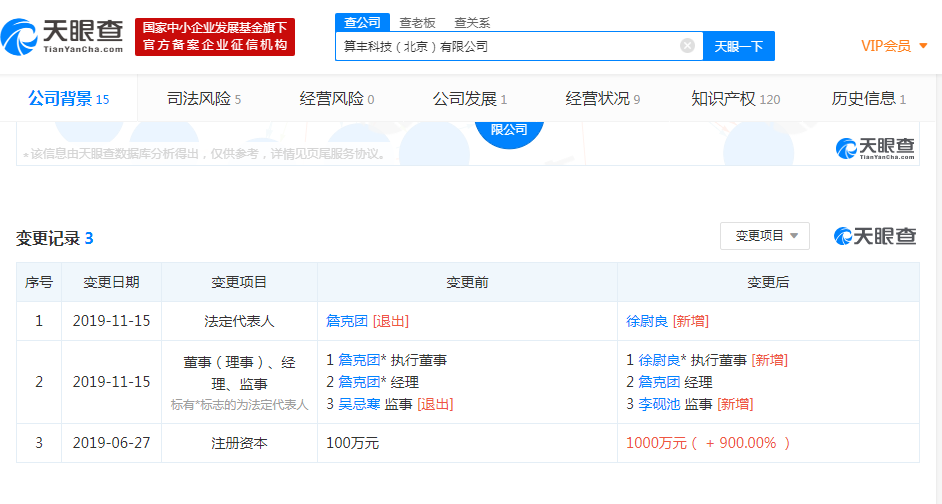Image resolution: width=942 pixels, height=504 pixels.
Task: Open 詹克团 经理 link under 变更前
Action: (x=359, y=382)
